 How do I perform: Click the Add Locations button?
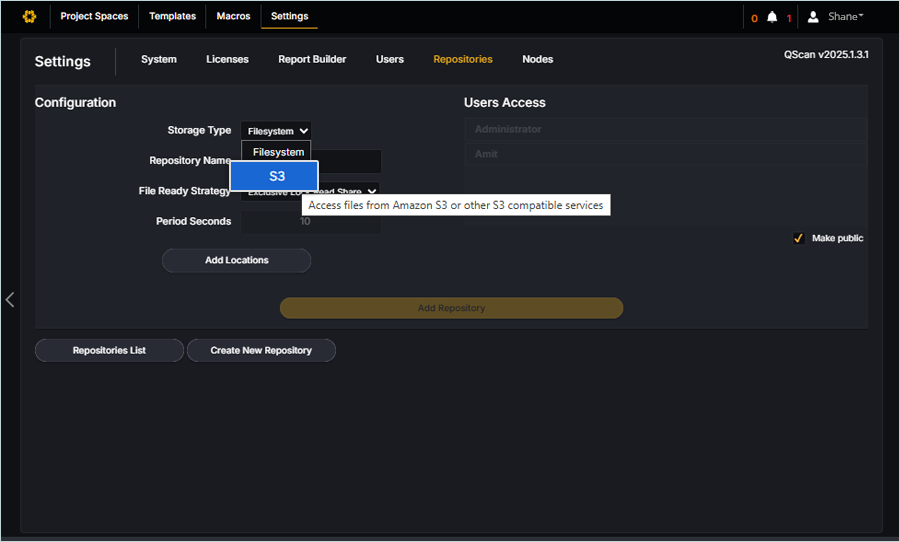tap(236, 261)
